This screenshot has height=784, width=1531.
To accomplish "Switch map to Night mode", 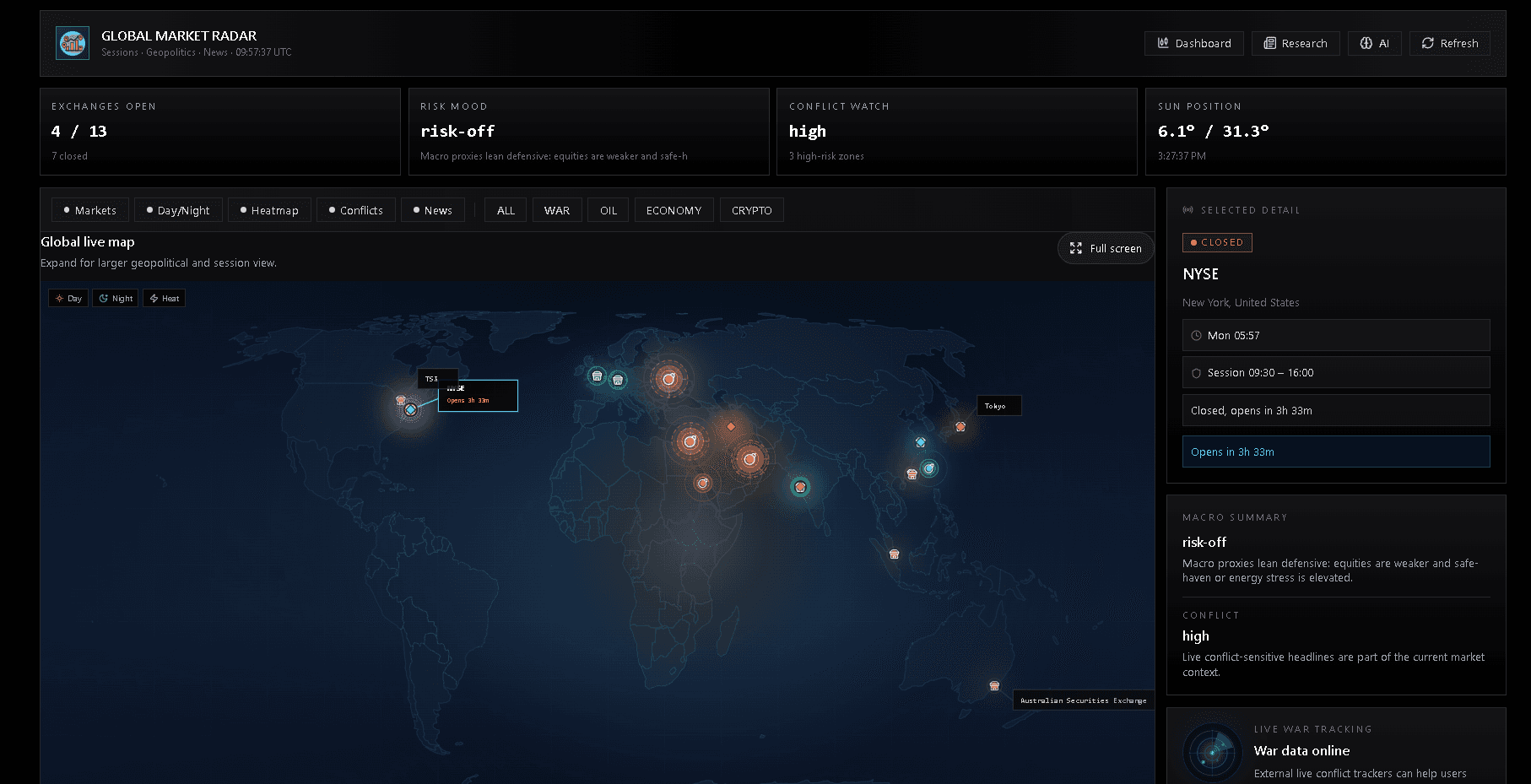I will tap(116, 299).
